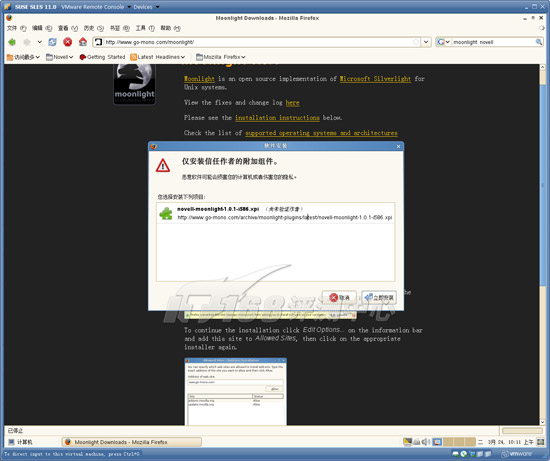This screenshot has width=550, height=461.
Task: Expand the Novell bookmarks folder
Action: [59, 57]
